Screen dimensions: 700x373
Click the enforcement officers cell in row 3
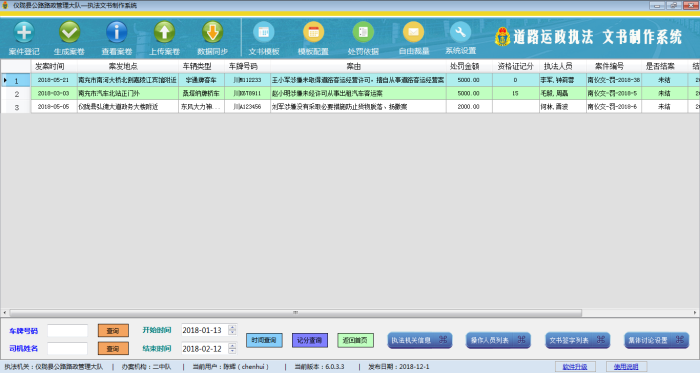tap(563, 107)
